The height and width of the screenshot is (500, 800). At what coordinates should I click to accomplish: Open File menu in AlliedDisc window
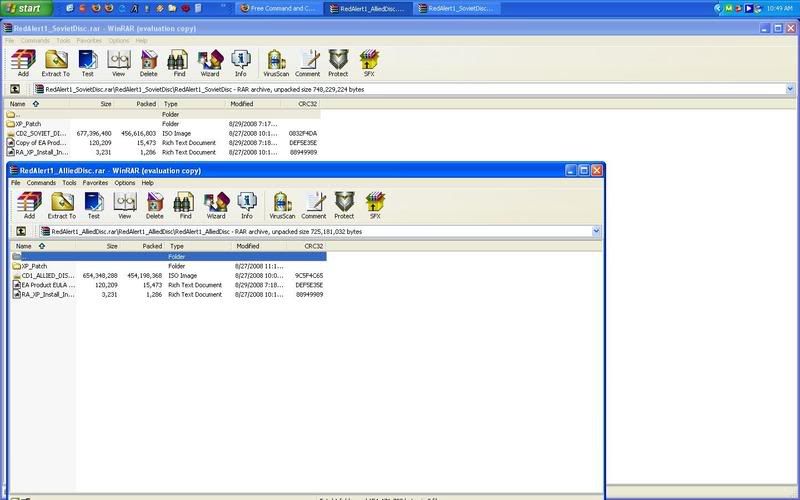coord(15,183)
